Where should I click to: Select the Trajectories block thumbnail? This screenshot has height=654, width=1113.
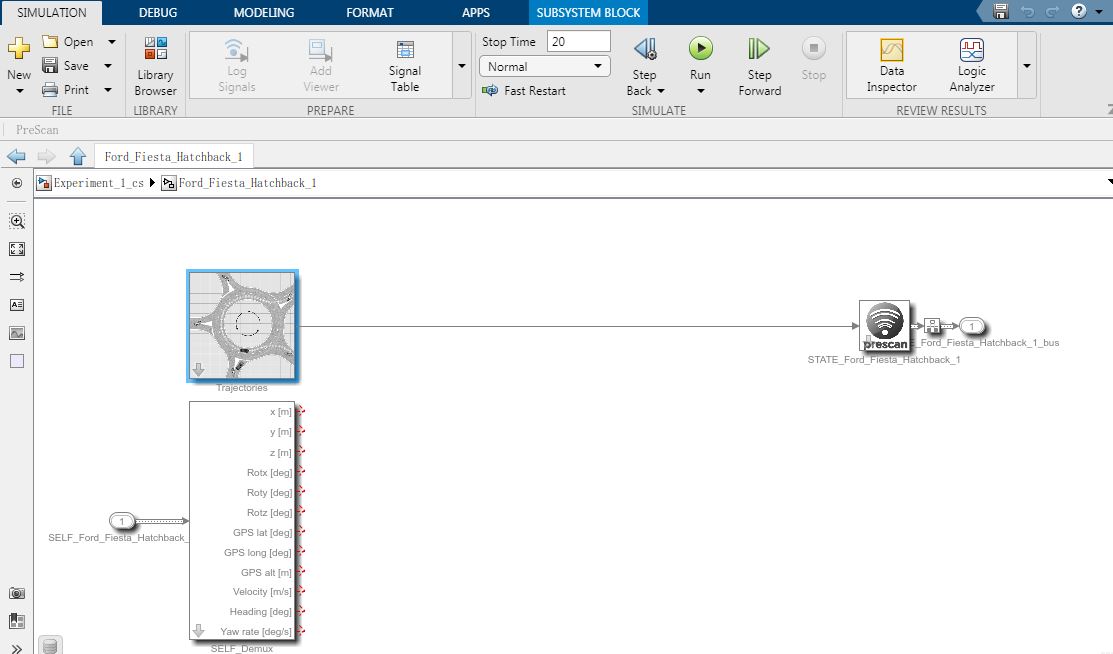pyautogui.click(x=242, y=326)
